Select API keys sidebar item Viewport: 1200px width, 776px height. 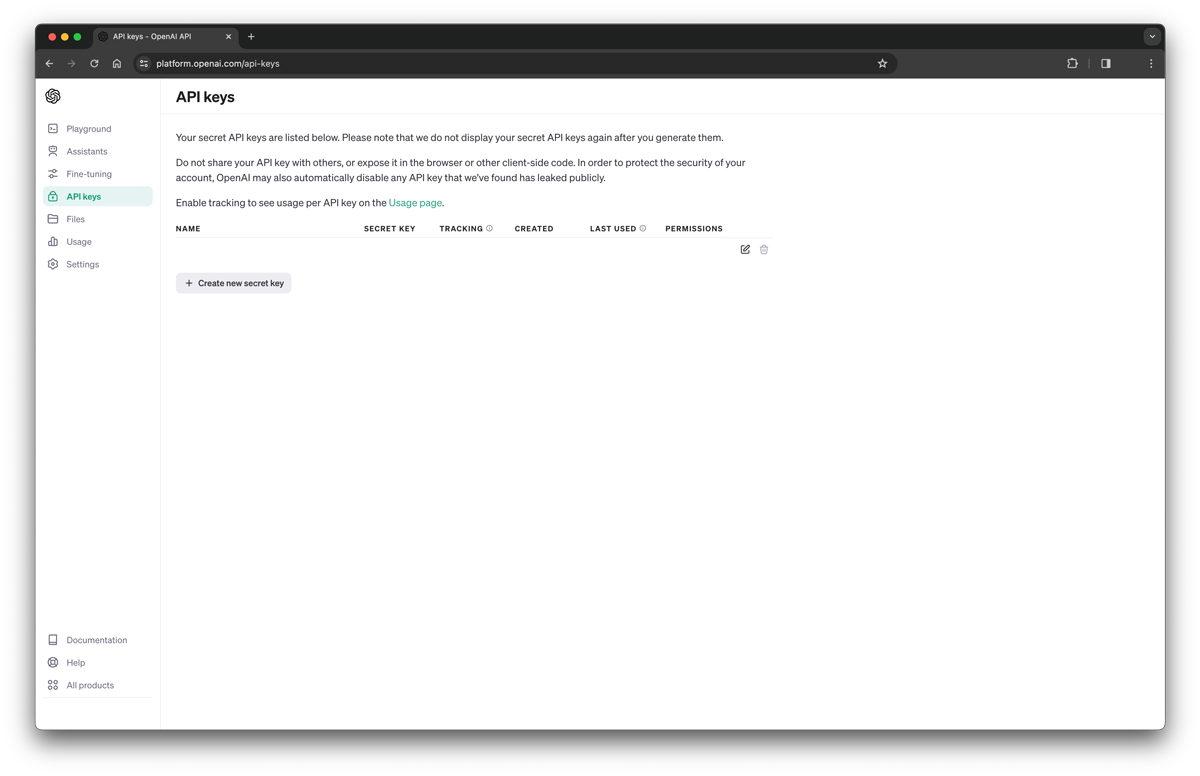tap(97, 196)
